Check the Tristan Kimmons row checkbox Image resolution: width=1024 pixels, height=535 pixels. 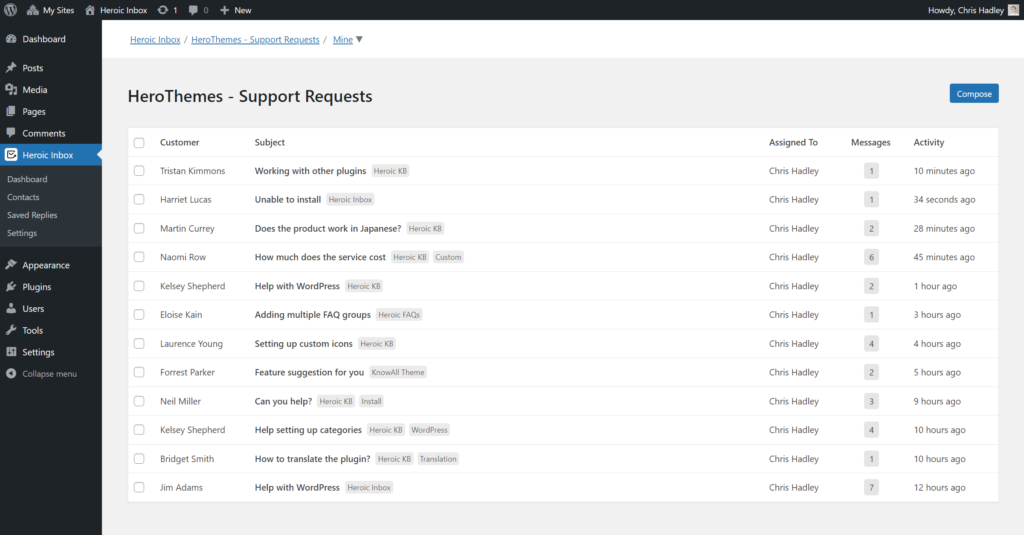(139, 170)
